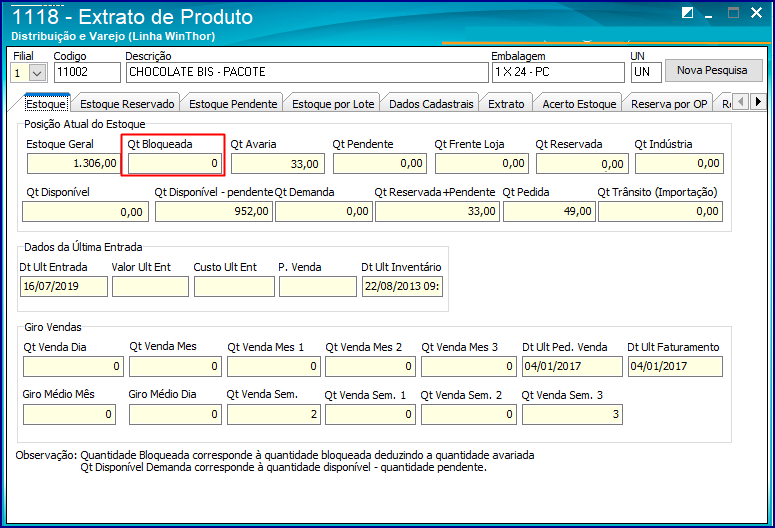This screenshot has height=528, width=775.
Task: Click the Qt Bloqueada field
Action: (174, 163)
